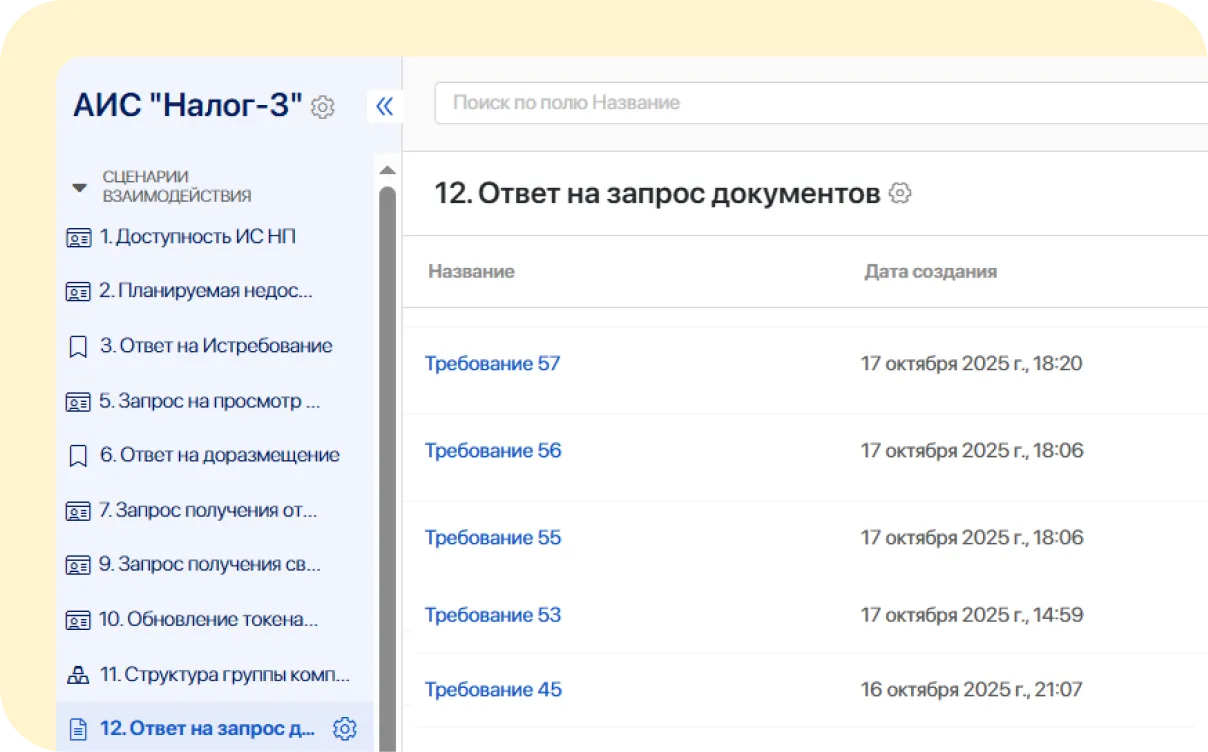
Task: Click the search field "Поиск по полю Название"
Action: pyautogui.click(x=700, y=102)
